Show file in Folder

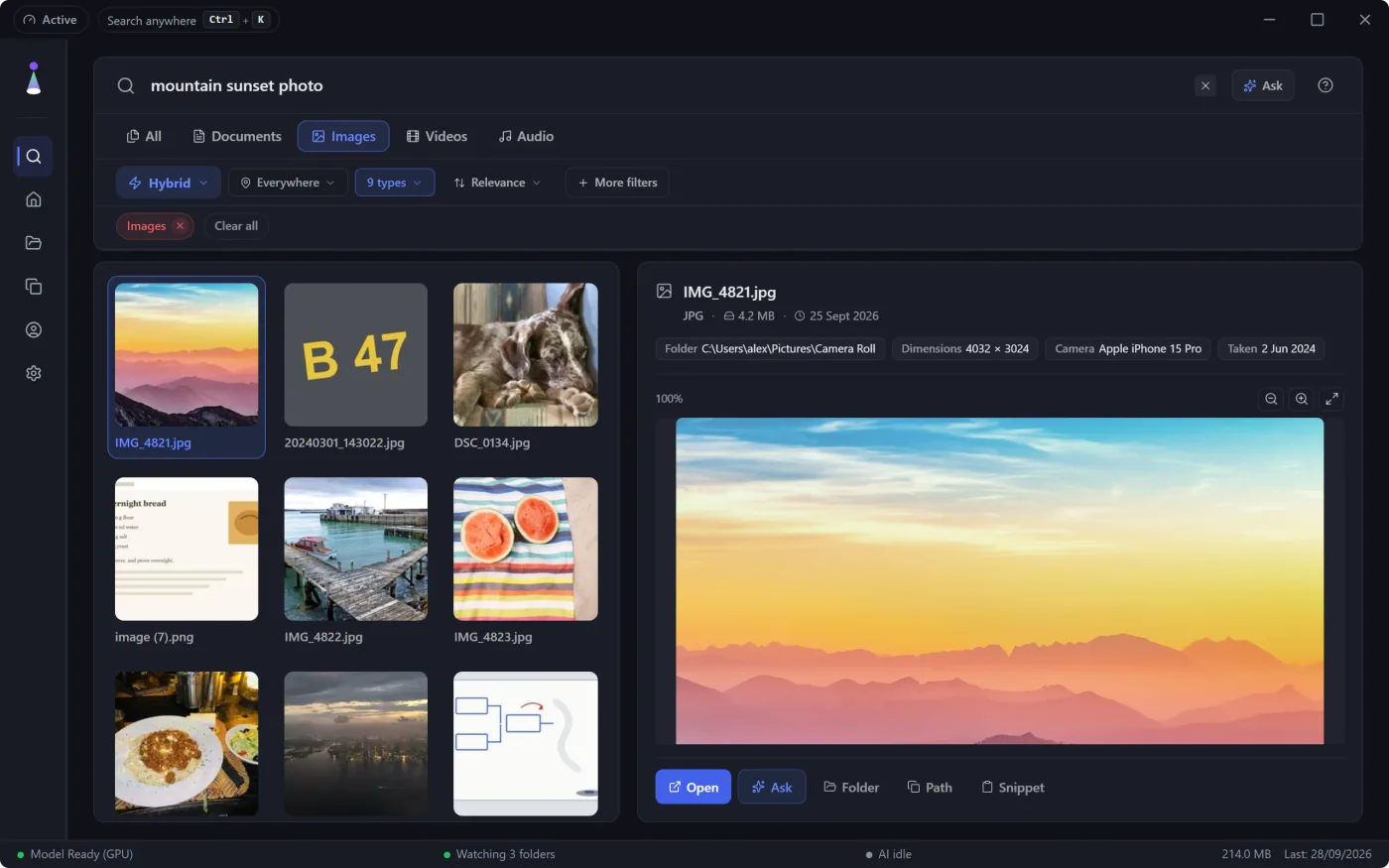[x=851, y=787]
